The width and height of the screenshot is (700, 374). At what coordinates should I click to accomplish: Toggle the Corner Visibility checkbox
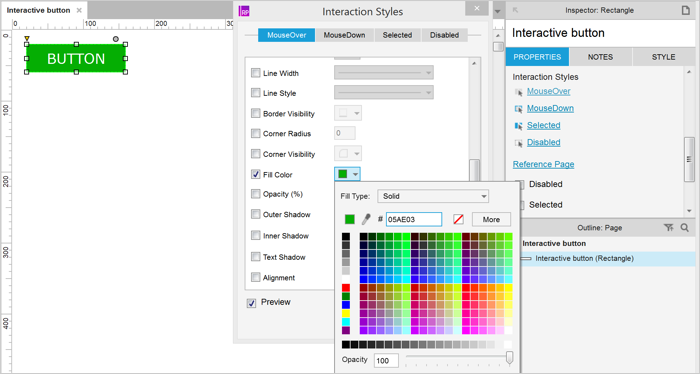pos(255,154)
